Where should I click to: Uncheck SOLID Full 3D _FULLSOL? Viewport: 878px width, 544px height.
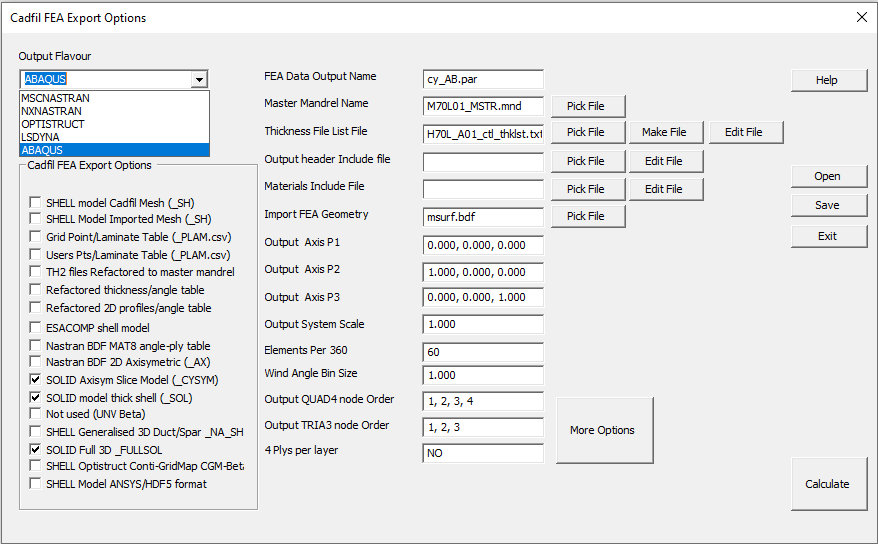35,449
